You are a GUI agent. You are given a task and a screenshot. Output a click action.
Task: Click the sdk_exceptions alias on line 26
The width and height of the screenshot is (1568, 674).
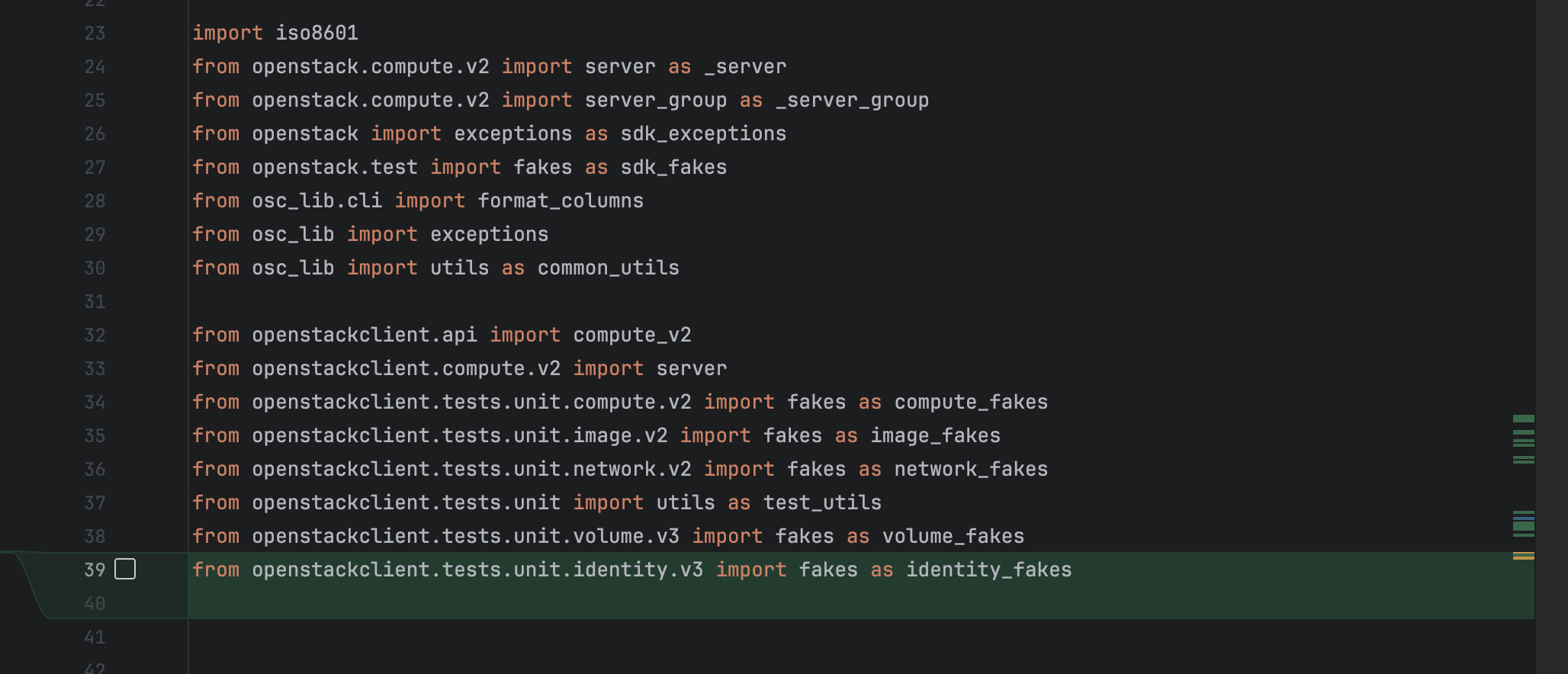click(703, 133)
